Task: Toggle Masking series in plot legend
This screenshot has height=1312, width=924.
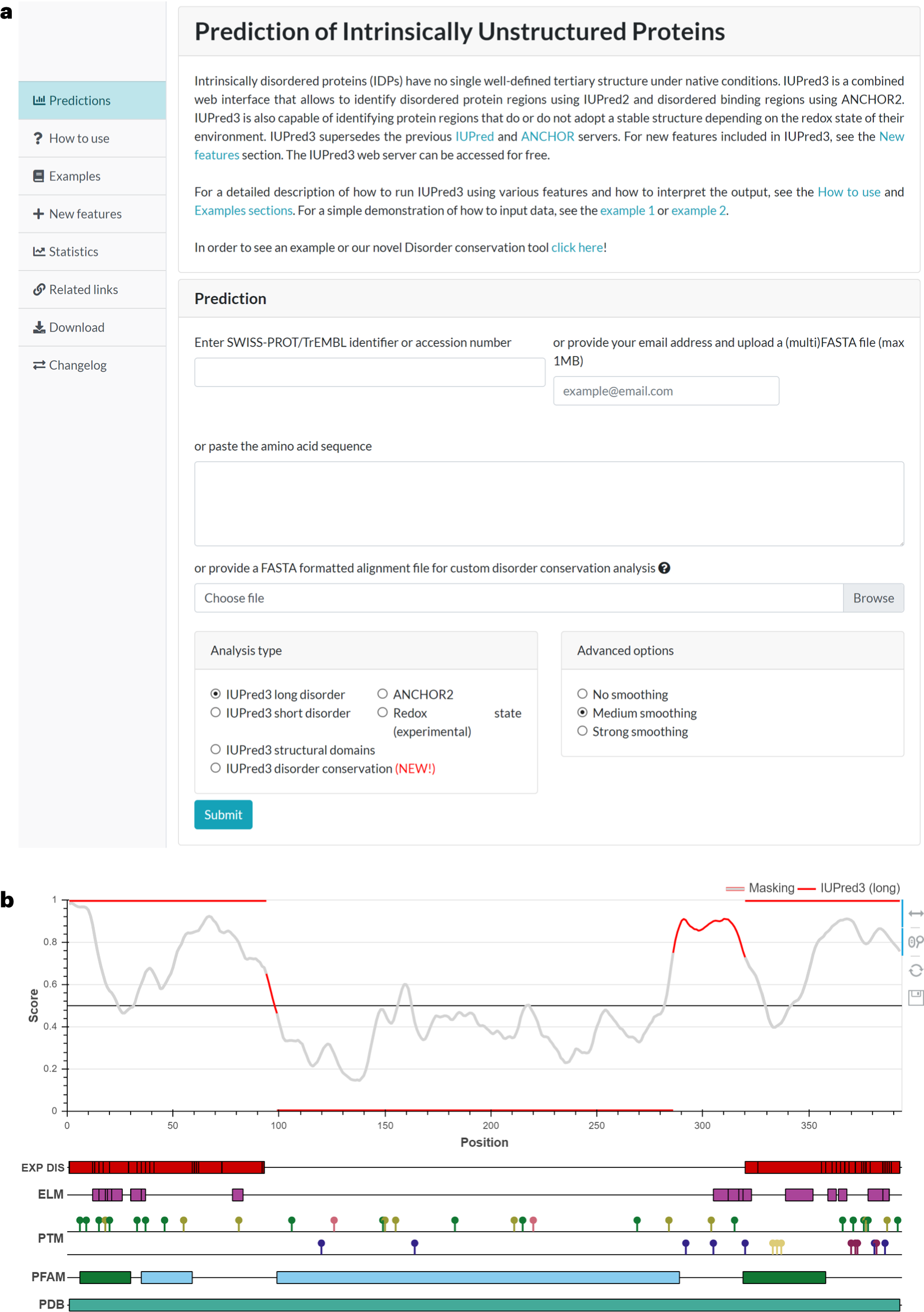Action: [760, 888]
